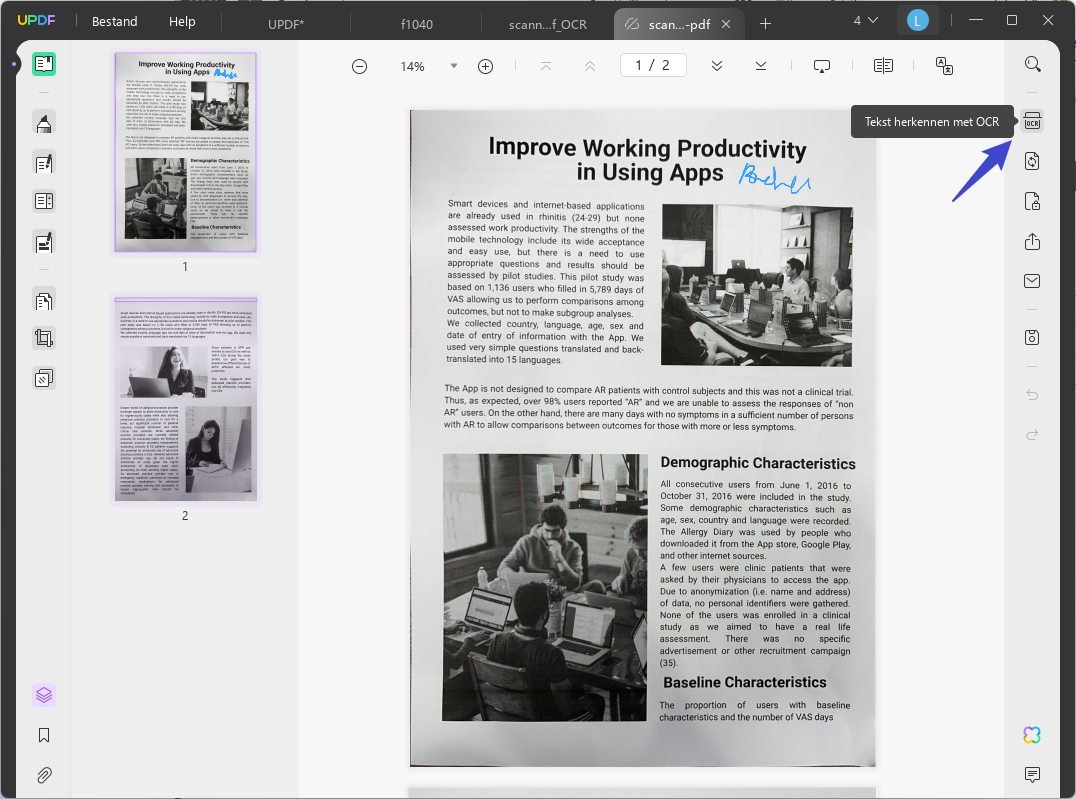This screenshot has width=1076, height=799.
Task: Open the UPDF AI assistant icon
Action: (x=1032, y=735)
